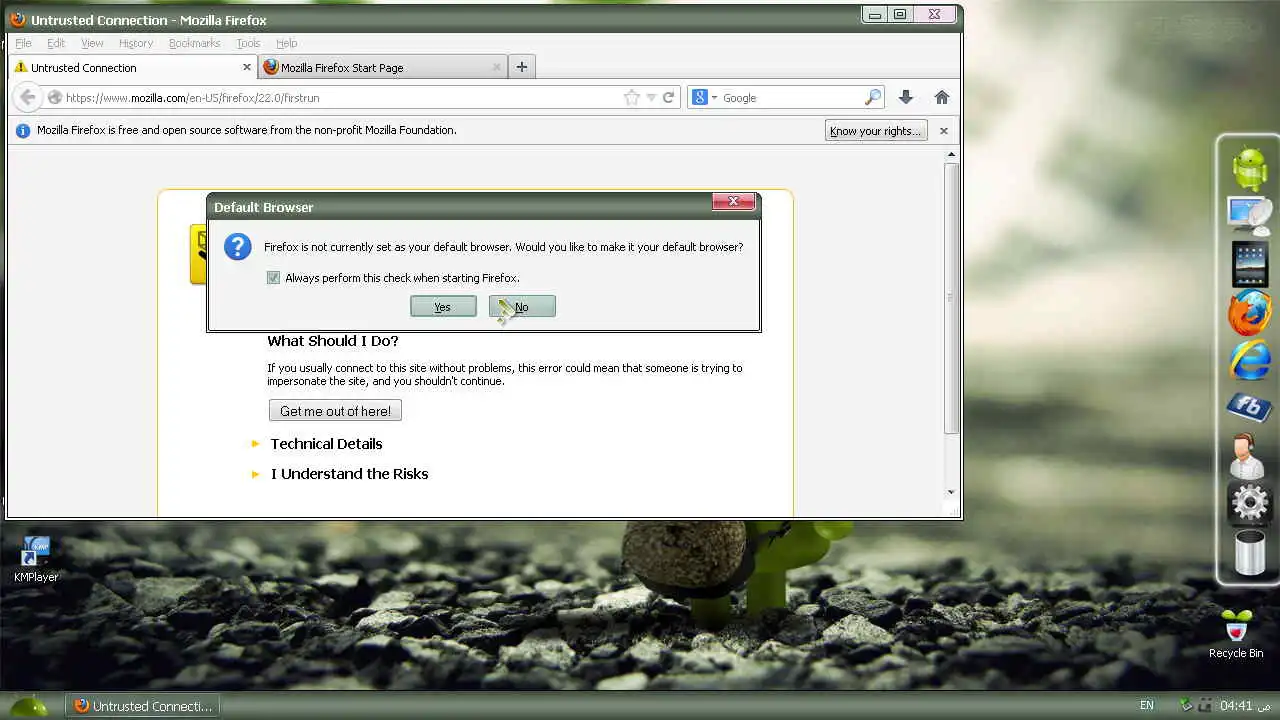Launch Internet Explorer from the dock
The image size is (1280, 720).
point(1250,361)
